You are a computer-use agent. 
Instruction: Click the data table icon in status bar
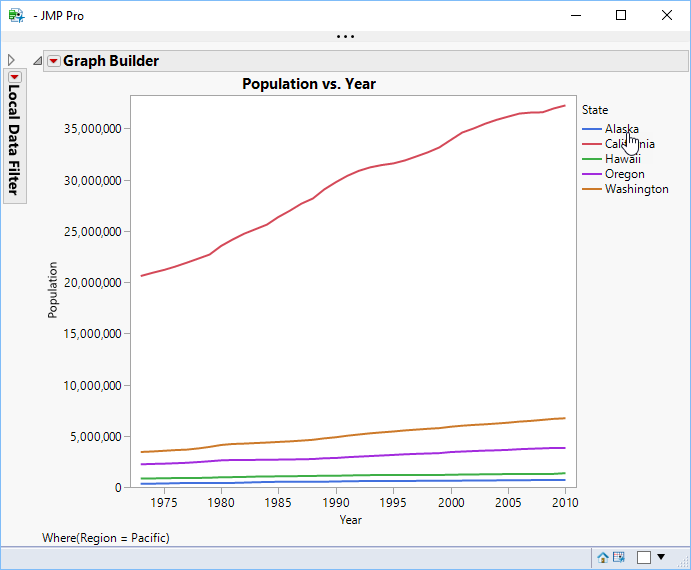click(x=618, y=557)
